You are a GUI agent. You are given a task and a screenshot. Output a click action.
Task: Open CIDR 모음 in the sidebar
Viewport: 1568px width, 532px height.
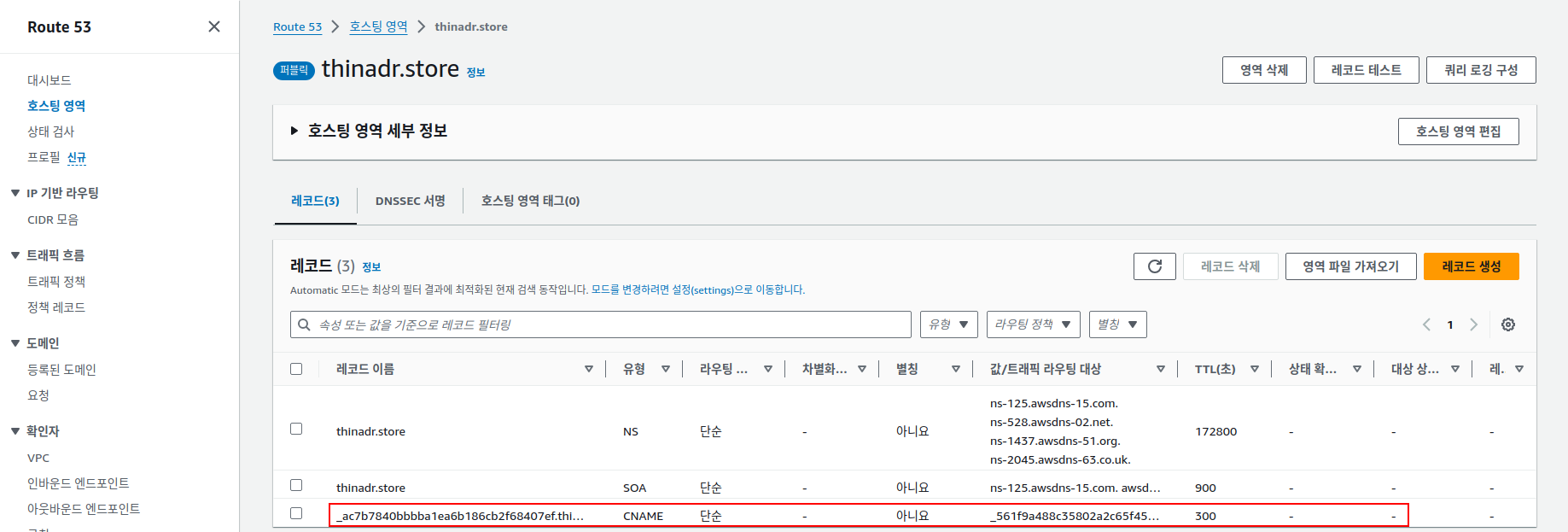53,219
